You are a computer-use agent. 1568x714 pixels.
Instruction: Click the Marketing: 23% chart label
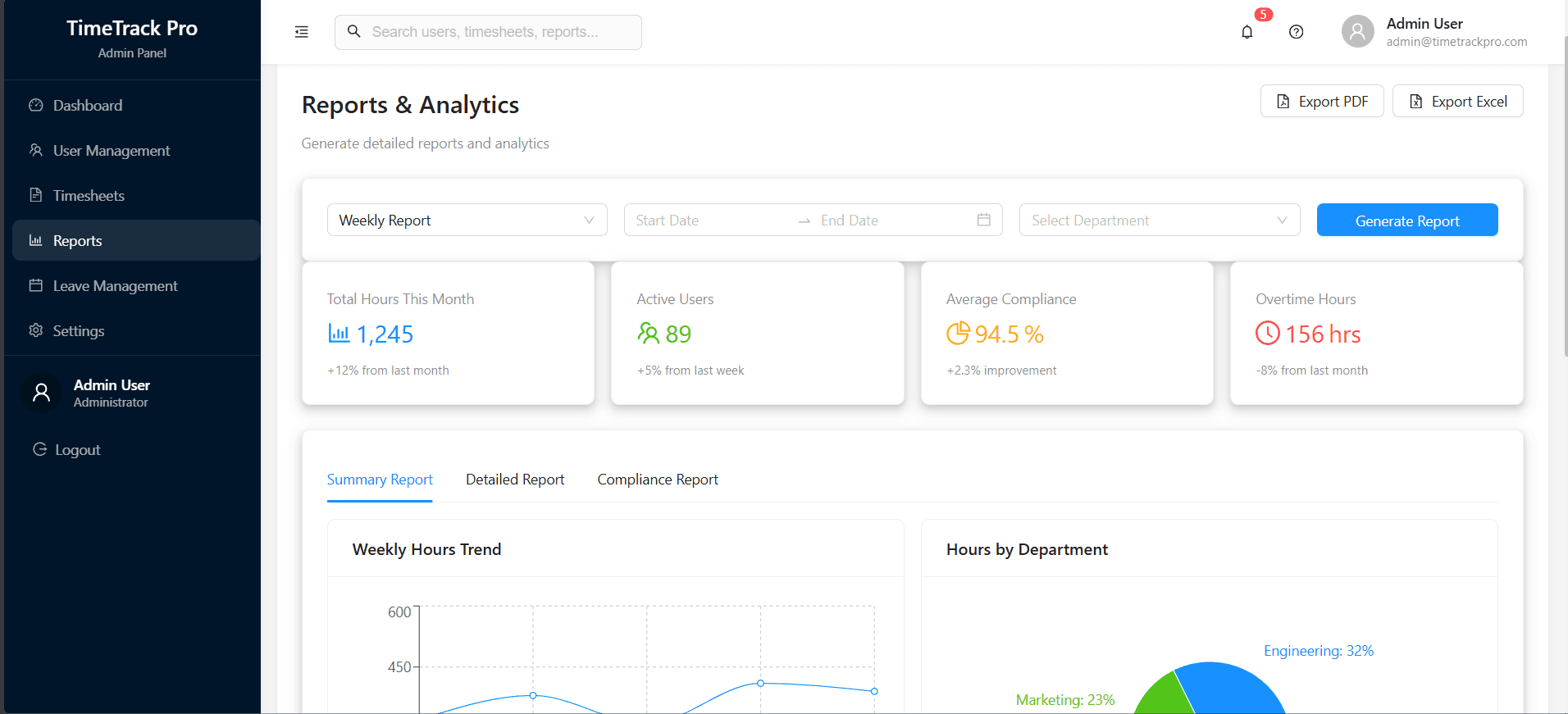(x=1065, y=700)
